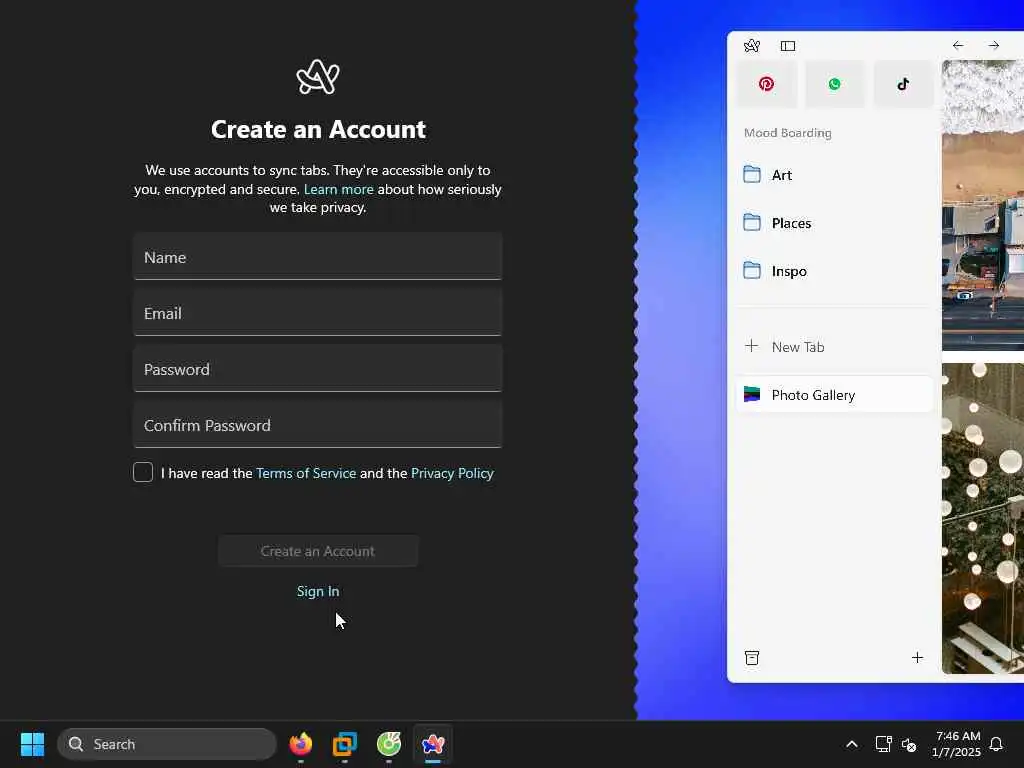Click the network status tray icon

coord(883,744)
